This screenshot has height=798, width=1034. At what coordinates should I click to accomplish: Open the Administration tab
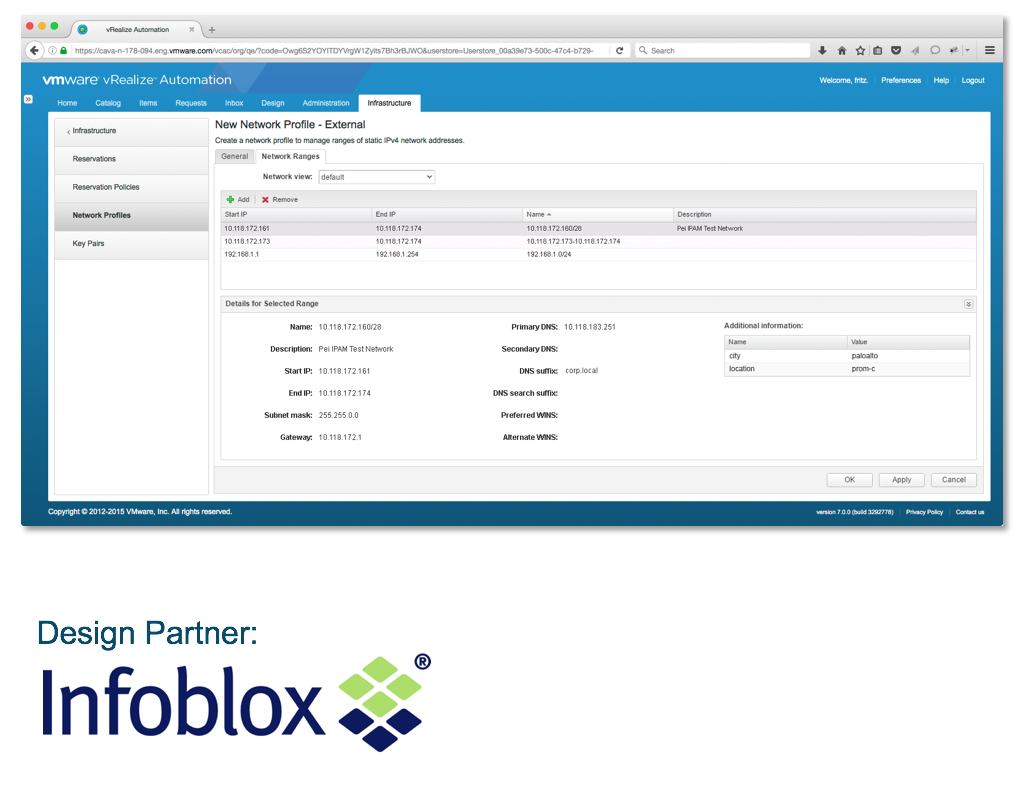[325, 103]
